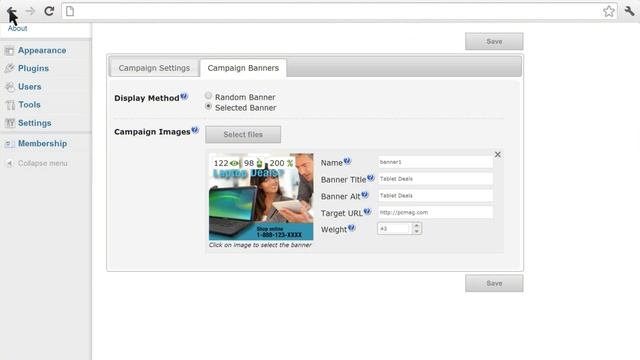Screen dimensions: 640x360
Task: Click the browser forward arrow
Action: pyautogui.click(x=30, y=11)
